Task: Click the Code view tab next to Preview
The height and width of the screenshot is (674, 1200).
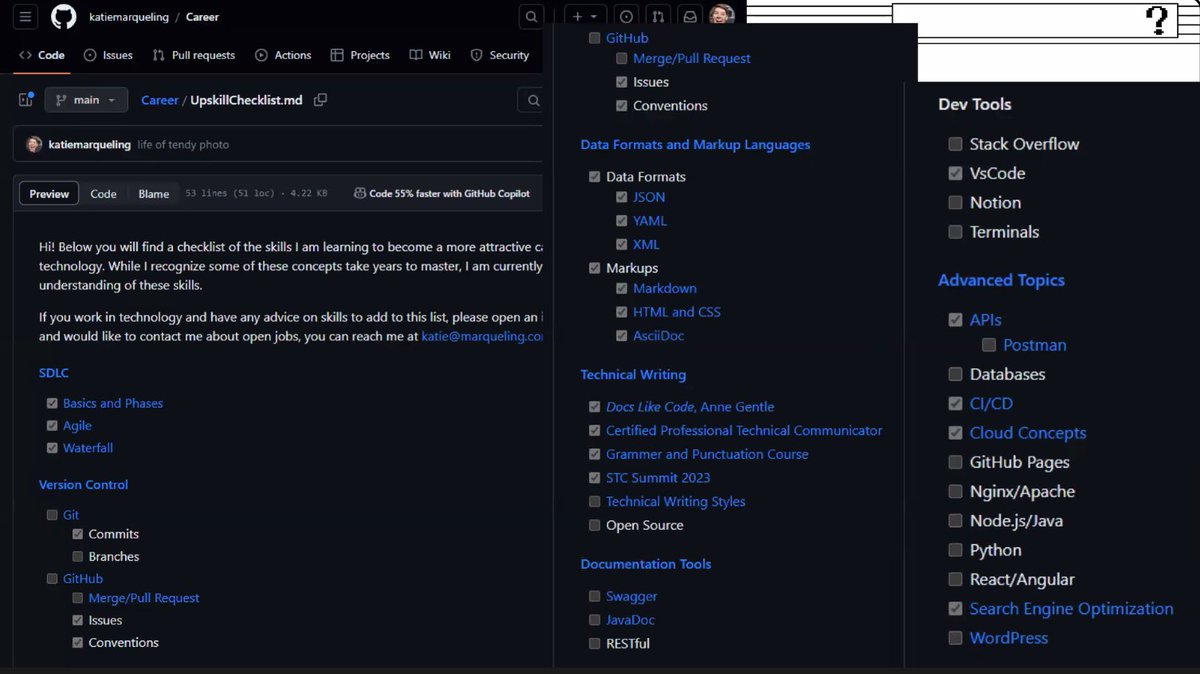Action: coord(104,194)
